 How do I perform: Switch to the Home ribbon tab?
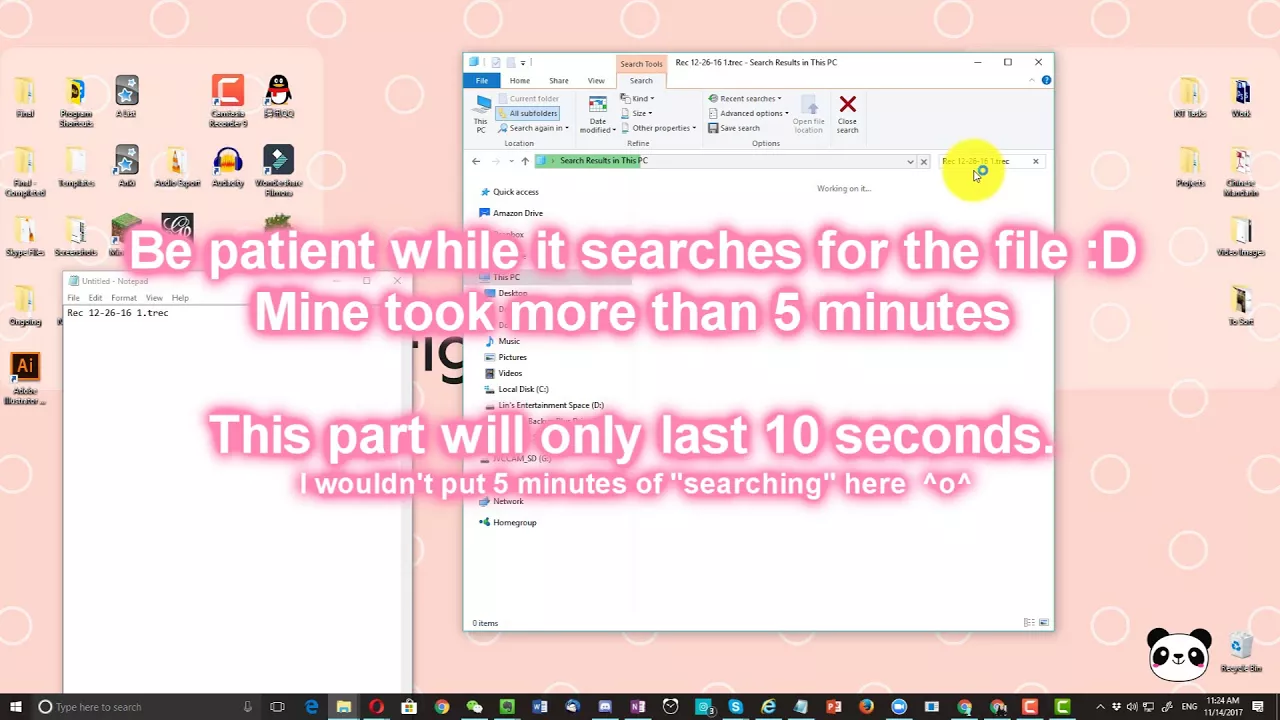point(520,81)
